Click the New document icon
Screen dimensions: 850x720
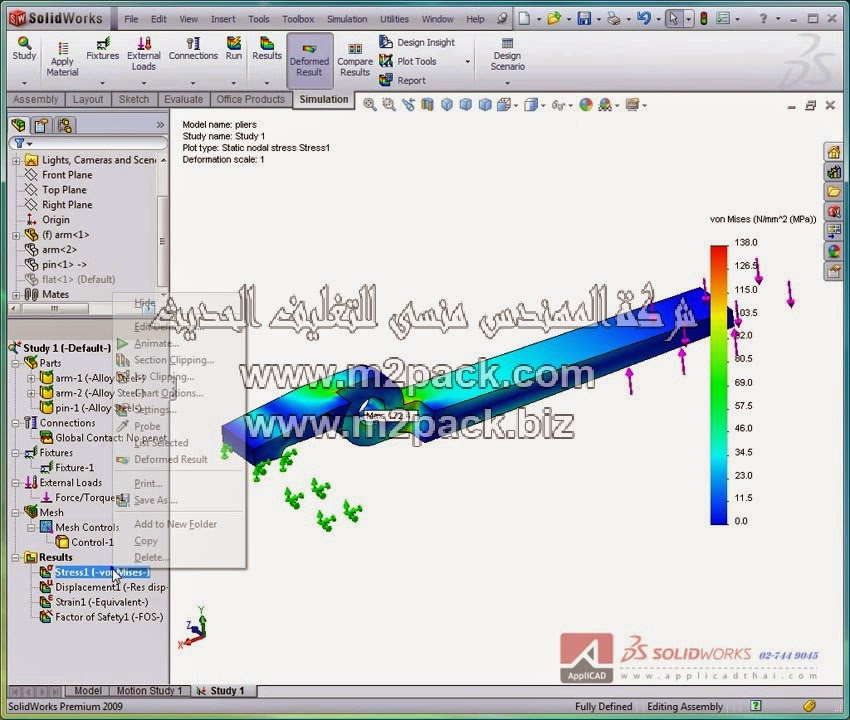[524, 19]
